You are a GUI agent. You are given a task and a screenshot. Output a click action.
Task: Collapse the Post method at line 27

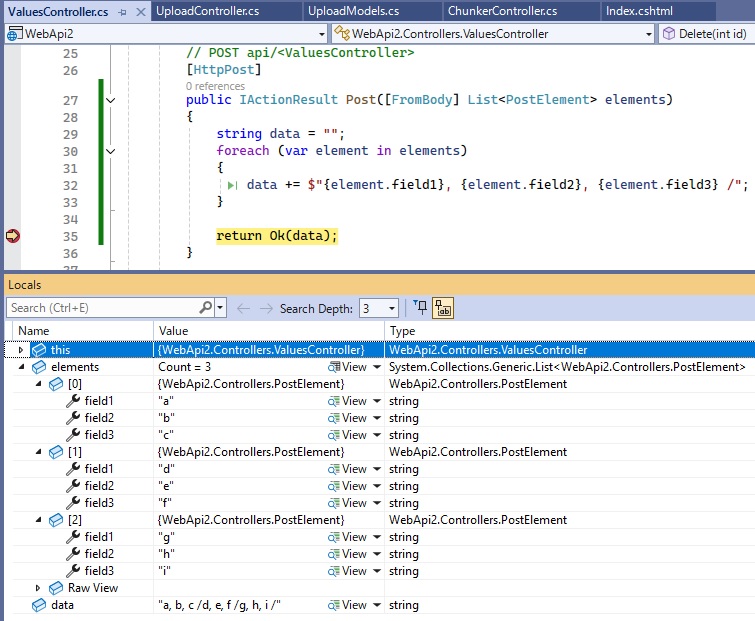(110, 100)
